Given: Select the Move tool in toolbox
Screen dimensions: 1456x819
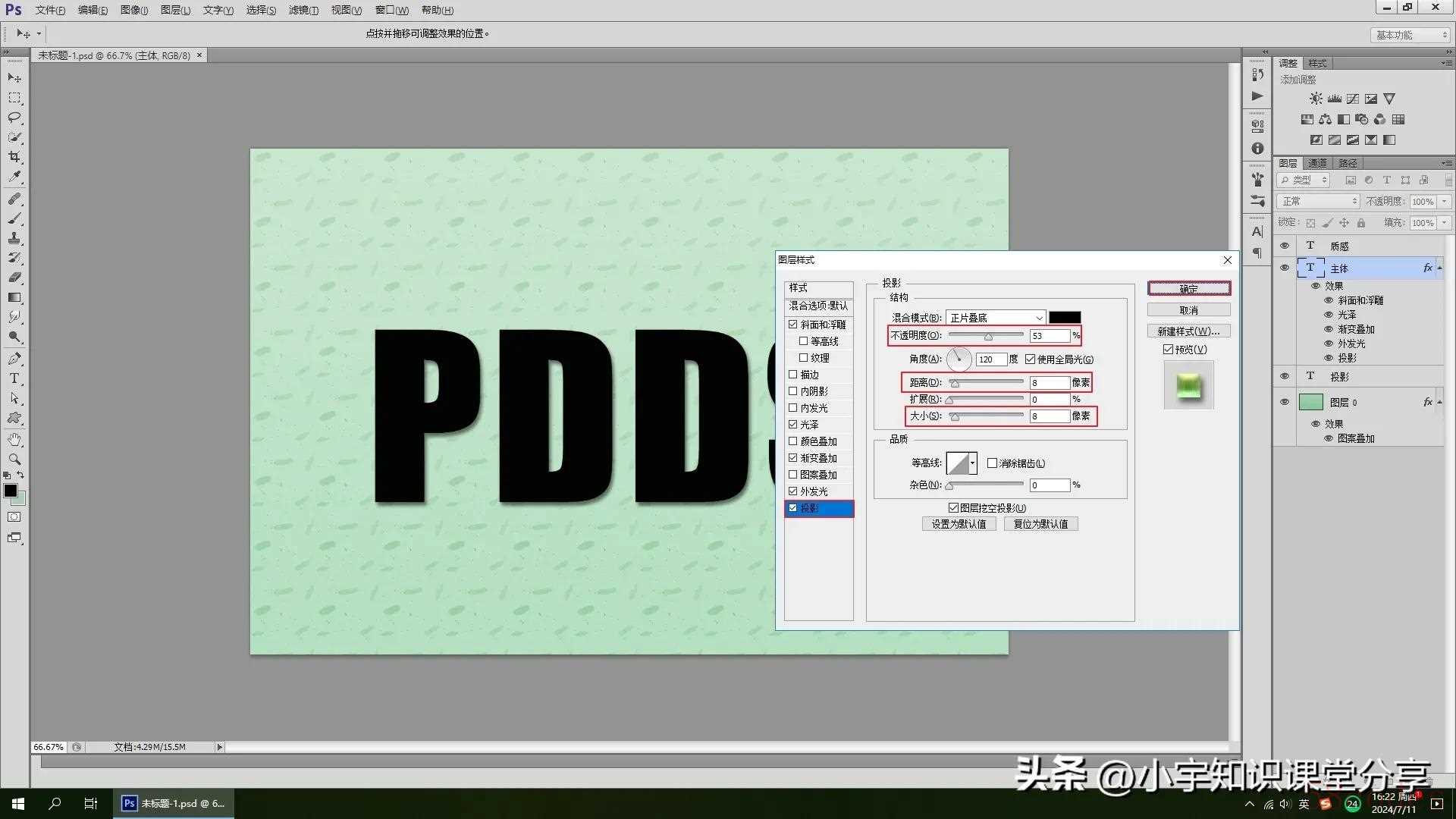Looking at the screenshot, I should 14,77.
